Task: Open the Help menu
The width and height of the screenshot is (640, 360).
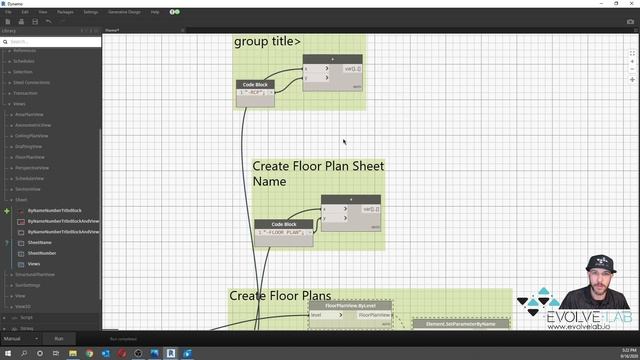Action: point(155,12)
